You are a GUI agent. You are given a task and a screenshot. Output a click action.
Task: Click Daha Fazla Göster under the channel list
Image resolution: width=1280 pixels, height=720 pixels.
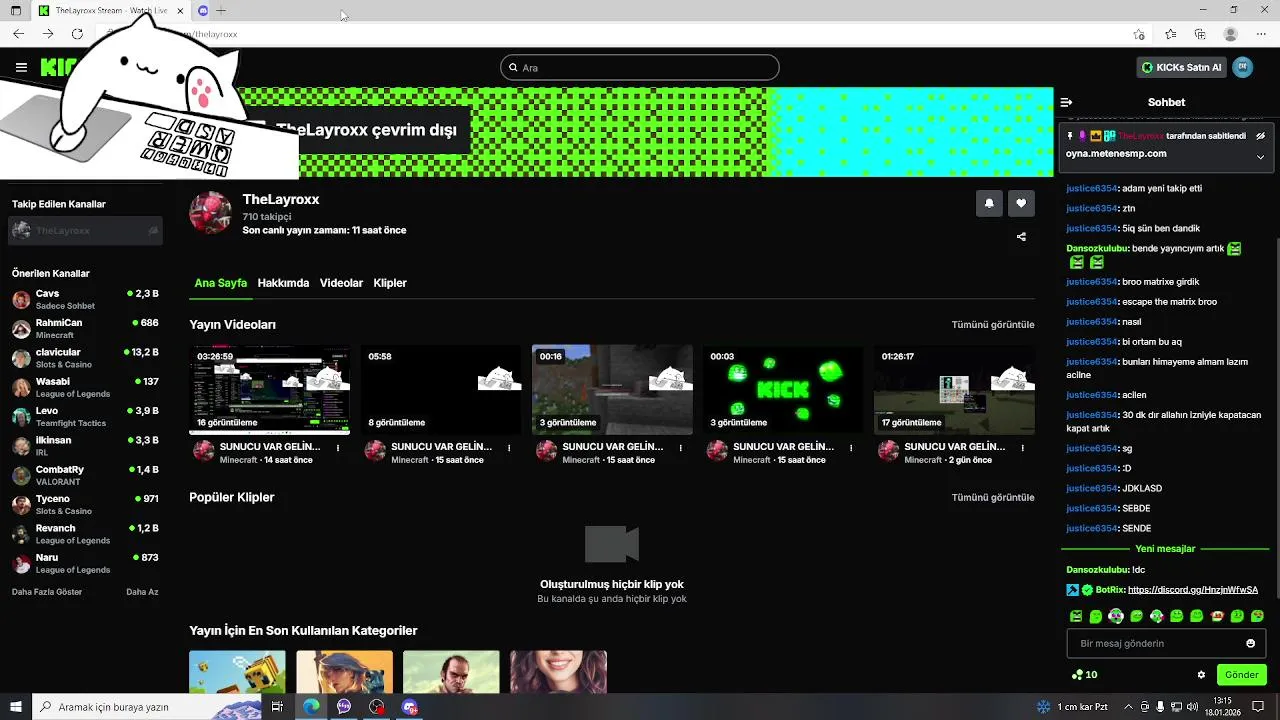(47, 592)
